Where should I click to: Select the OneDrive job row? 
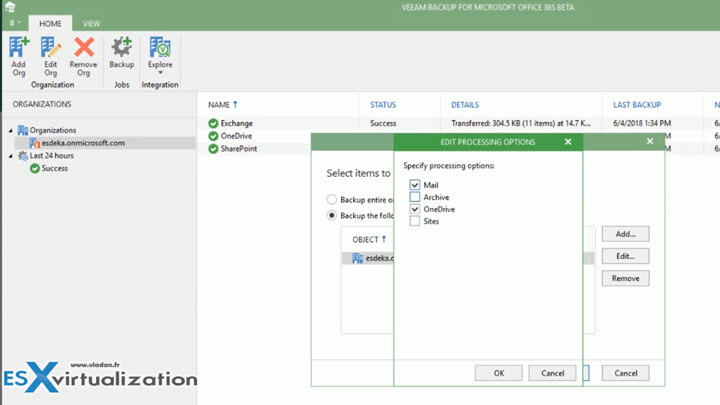click(x=236, y=136)
